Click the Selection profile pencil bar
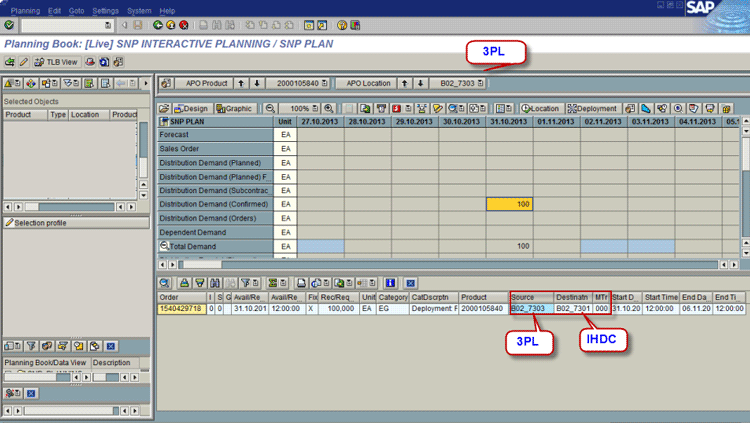This screenshot has height=423, width=750. tap(77, 223)
